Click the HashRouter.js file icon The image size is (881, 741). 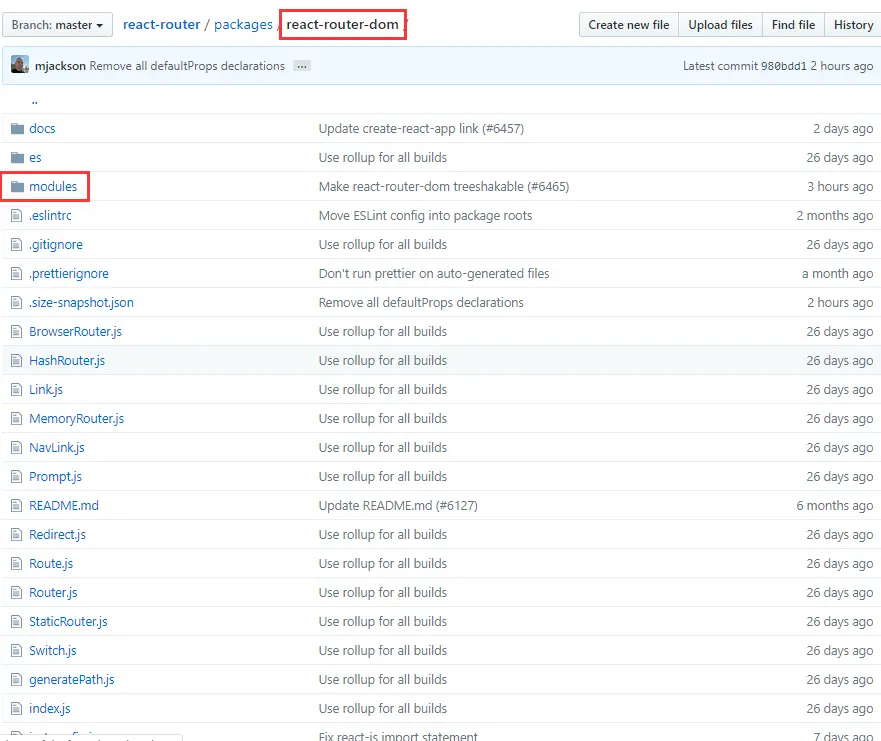tap(17, 361)
